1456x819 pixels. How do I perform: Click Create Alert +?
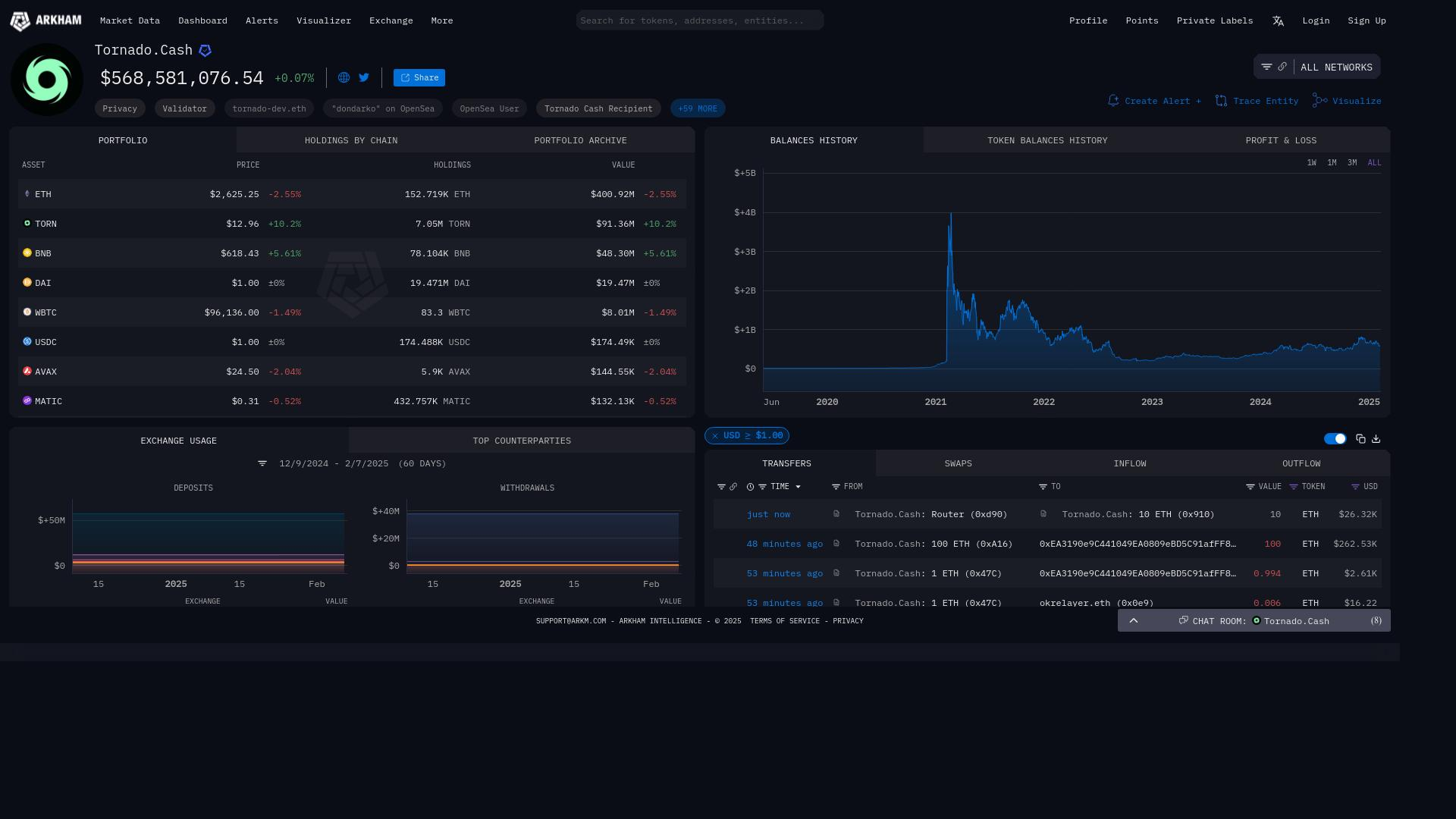tap(1154, 101)
